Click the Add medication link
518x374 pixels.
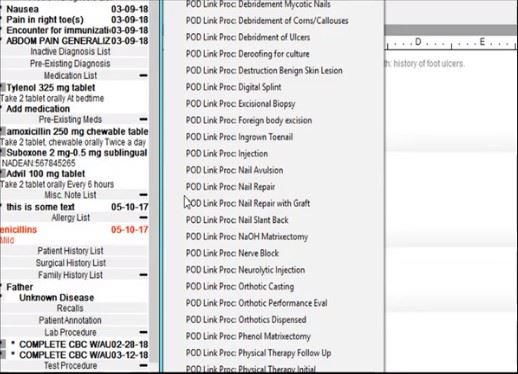38,109
